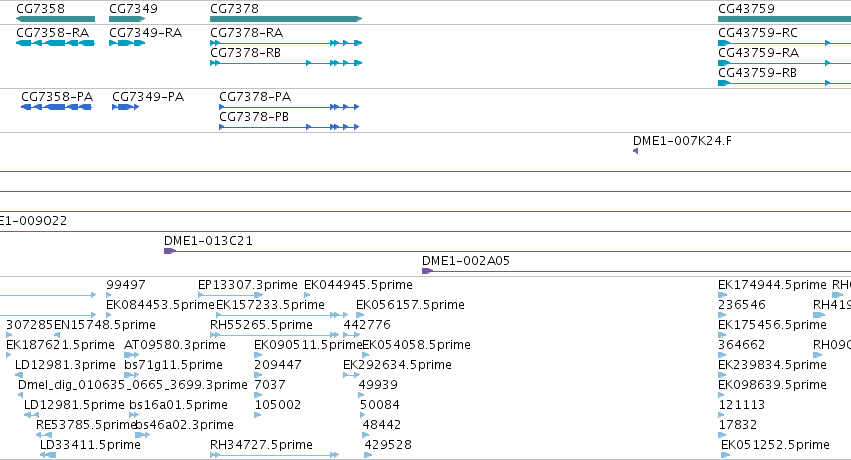Viewport: 851px width, 460px height.
Task: Click the CG7378-PB protein feature
Action: (289, 127)
